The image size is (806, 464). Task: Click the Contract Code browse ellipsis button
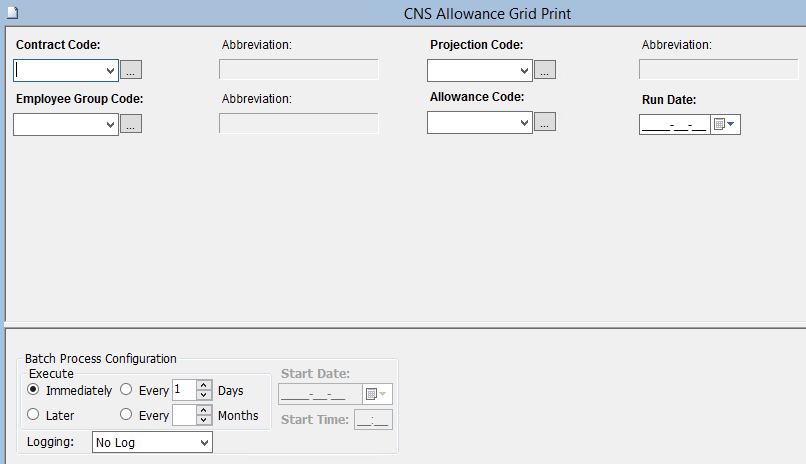132,70
